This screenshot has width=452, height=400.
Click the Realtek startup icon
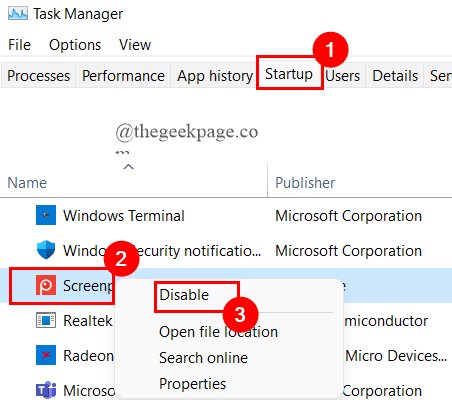coord(46,320)
